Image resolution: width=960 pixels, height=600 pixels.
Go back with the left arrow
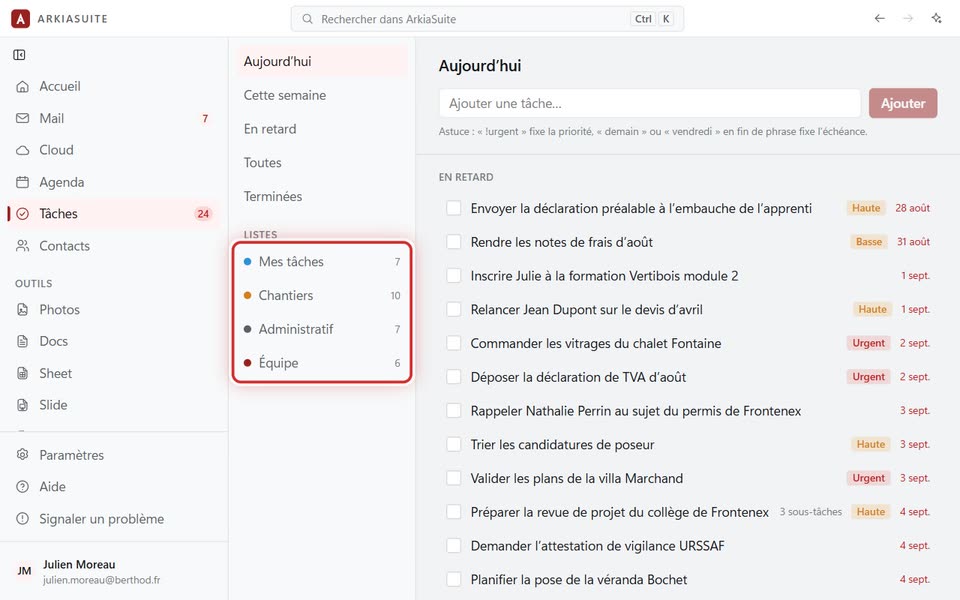tap(880, 19)
